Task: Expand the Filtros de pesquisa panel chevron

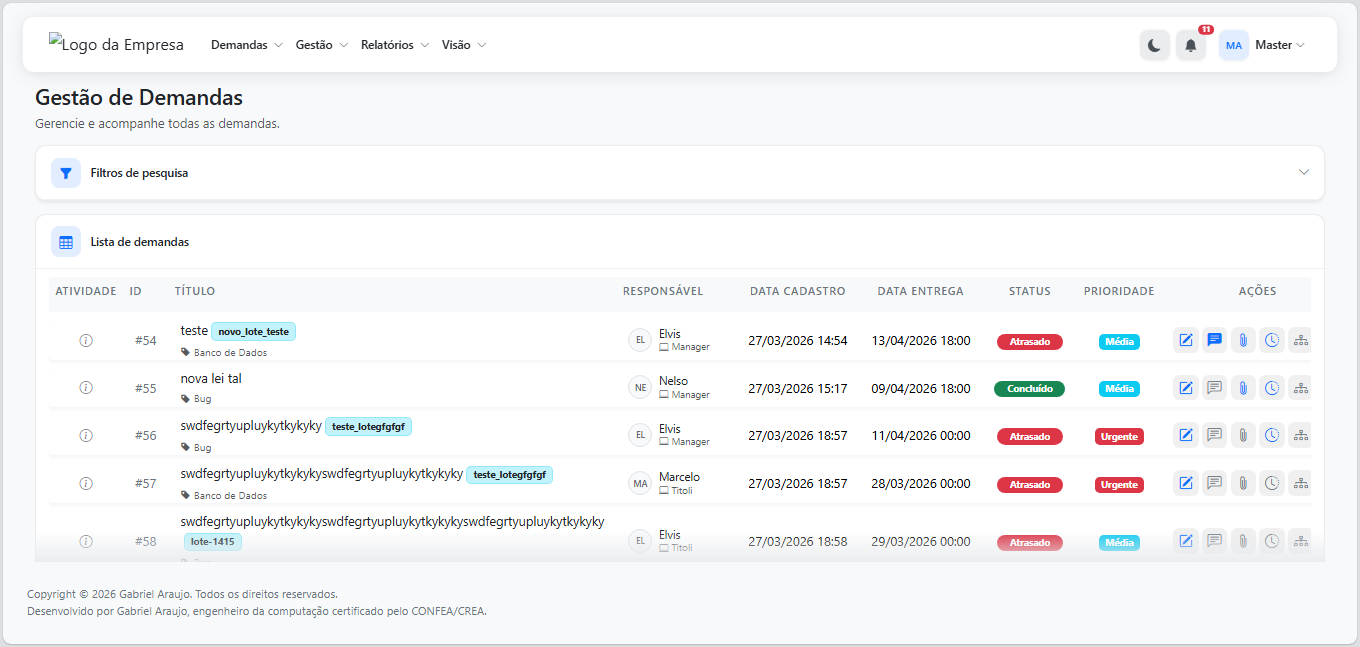Action: [x=1303, y=172]
